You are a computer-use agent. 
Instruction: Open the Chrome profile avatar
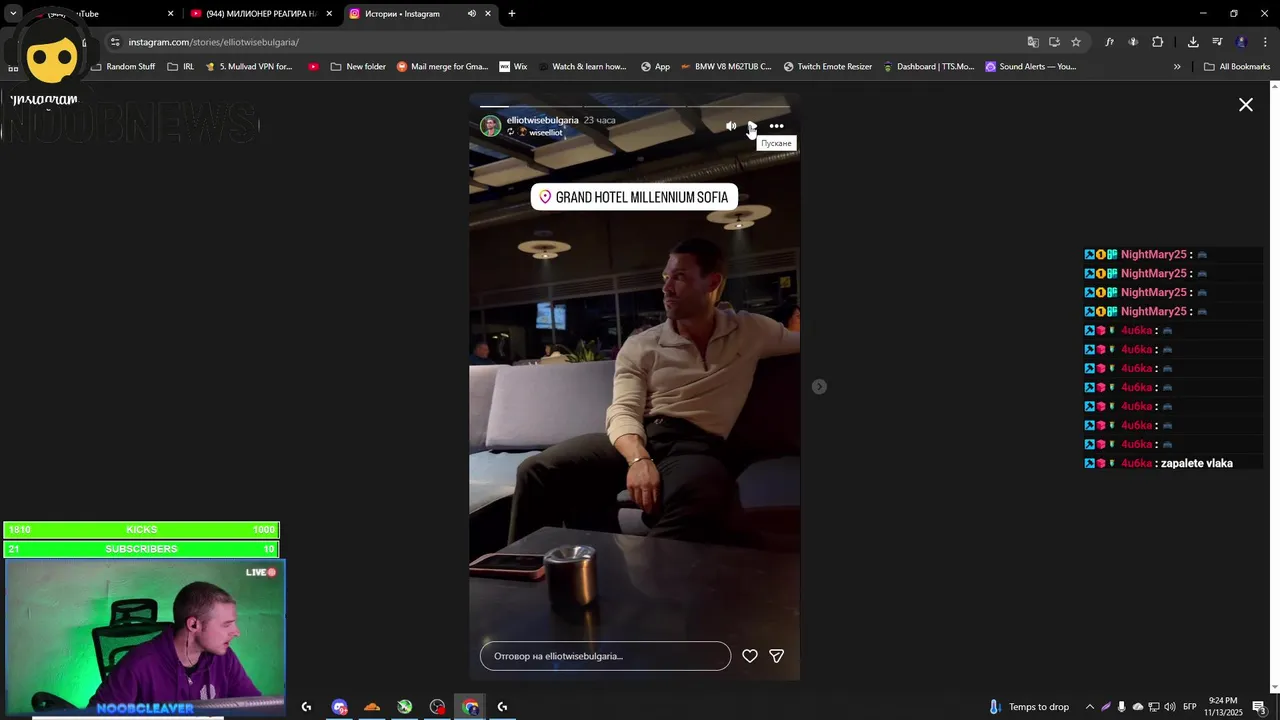click(x=1242, y=42)
